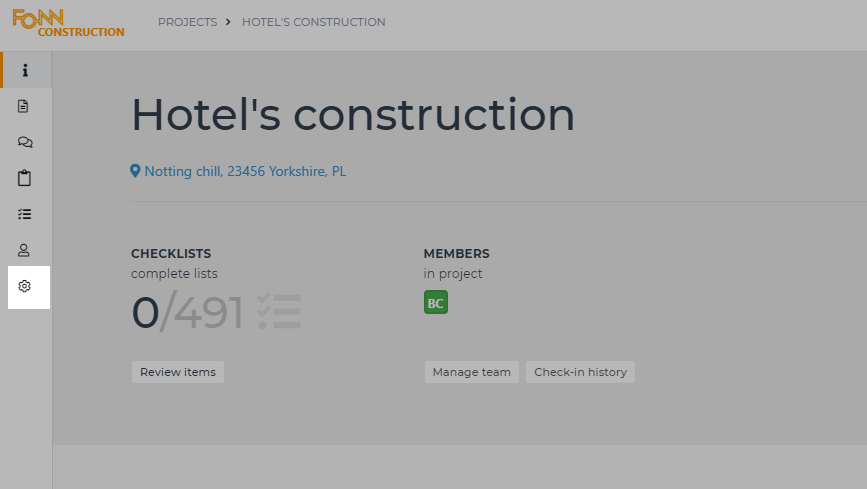The height and width of the screenshot is (489, 867).
Task: Click the checklist graphic beside 0/491
Action: [x=278, y=311]
